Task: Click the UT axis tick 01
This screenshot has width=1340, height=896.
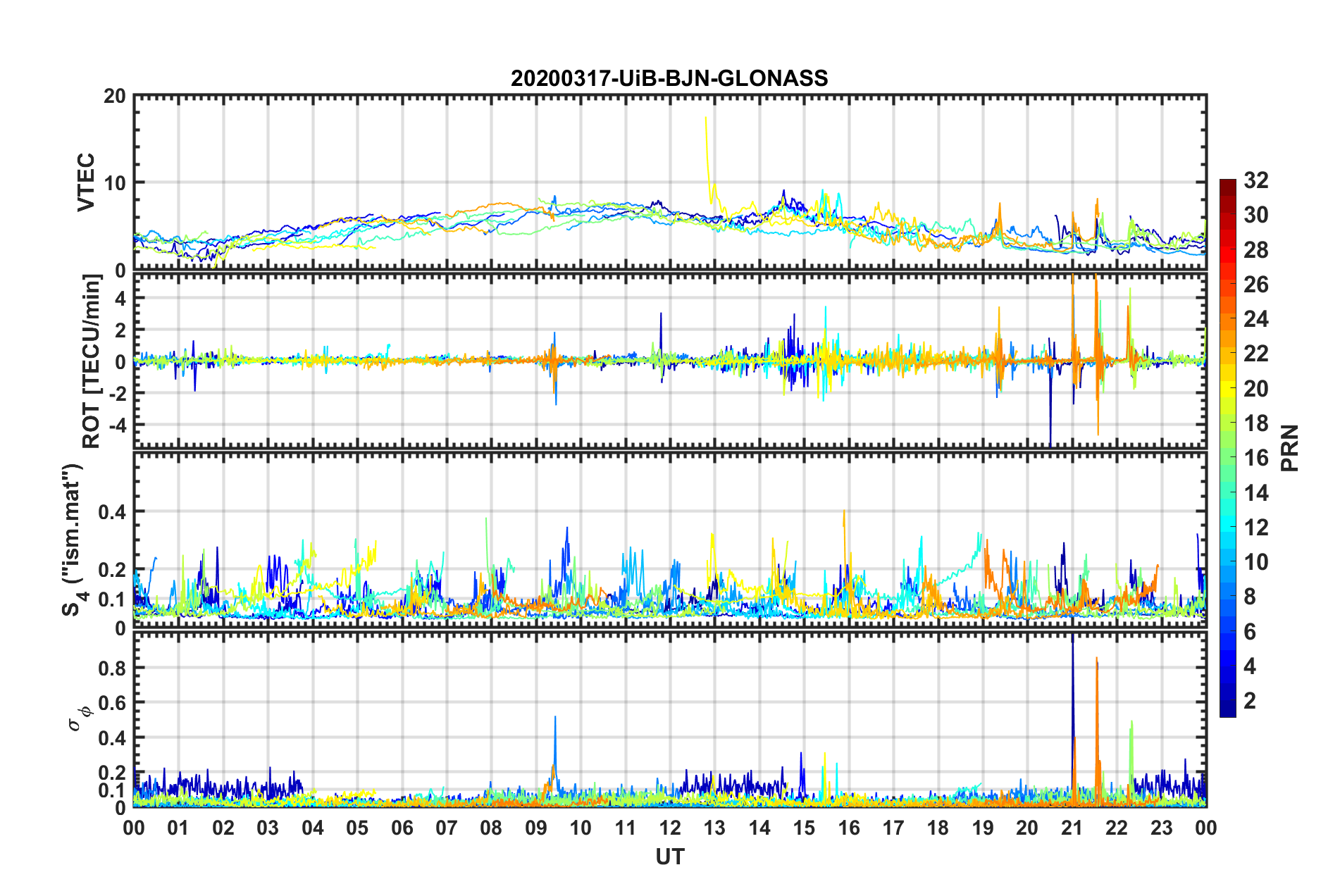Action: [178, 828]
